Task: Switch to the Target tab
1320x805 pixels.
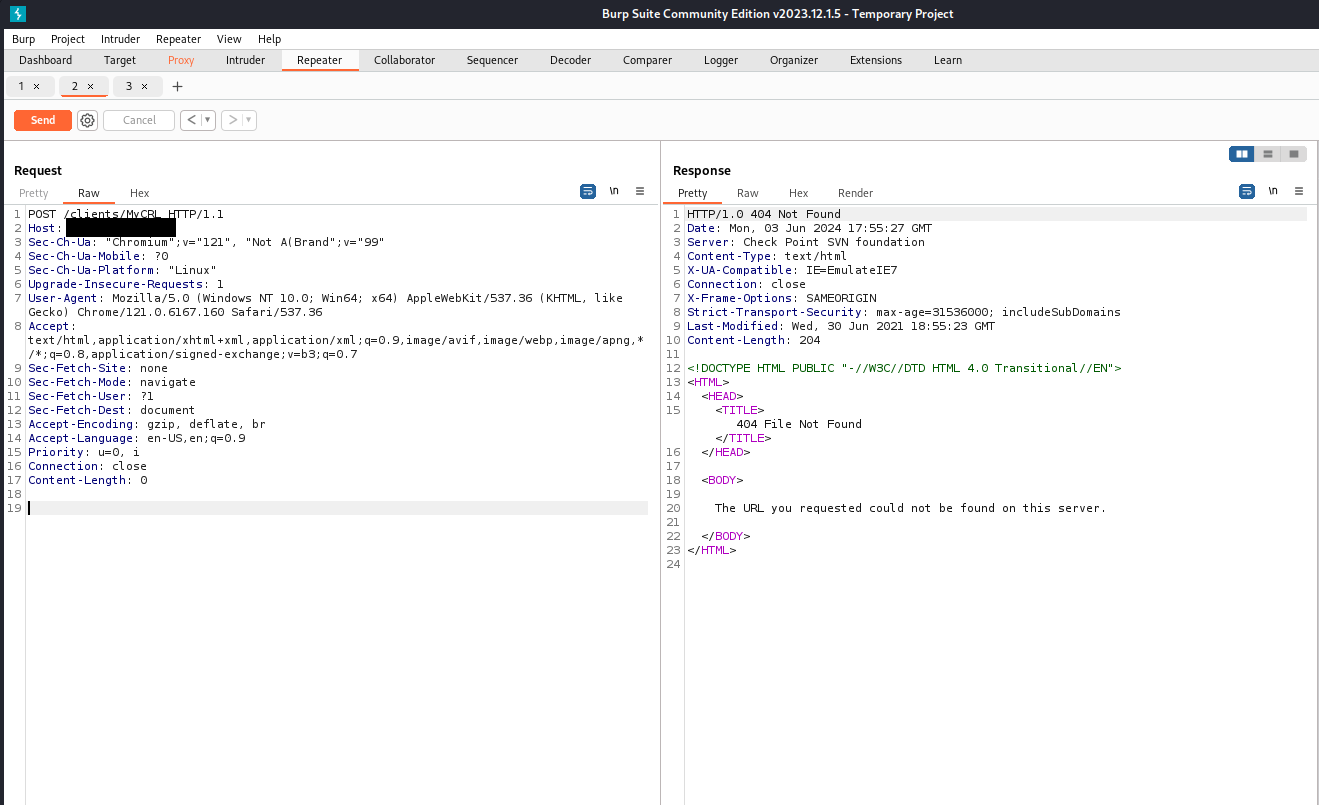Action: [120, 60]
